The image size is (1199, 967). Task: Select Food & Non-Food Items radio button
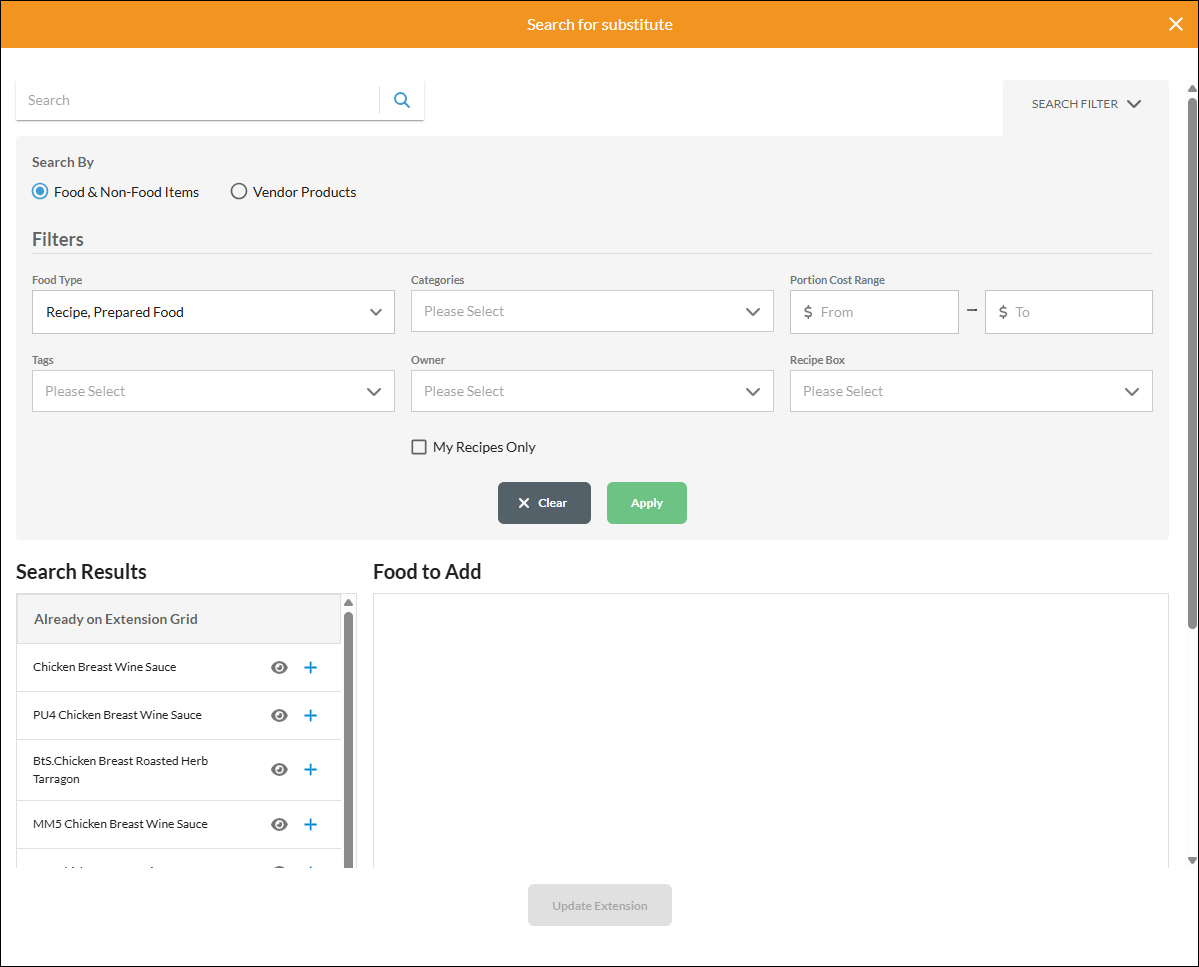(x=40, y=191)
